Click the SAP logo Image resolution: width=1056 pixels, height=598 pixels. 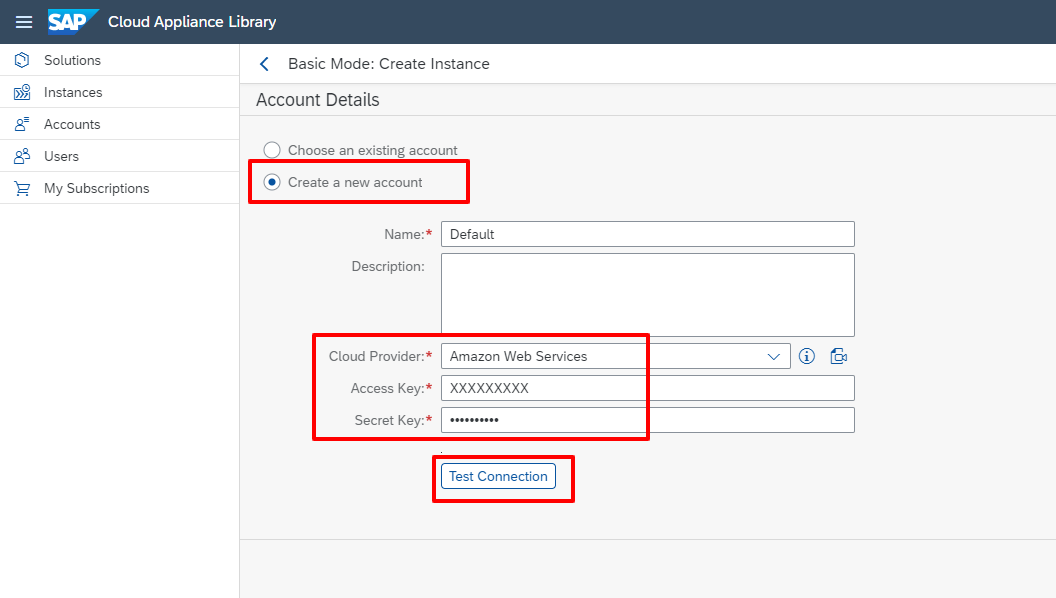pos(73,21)
